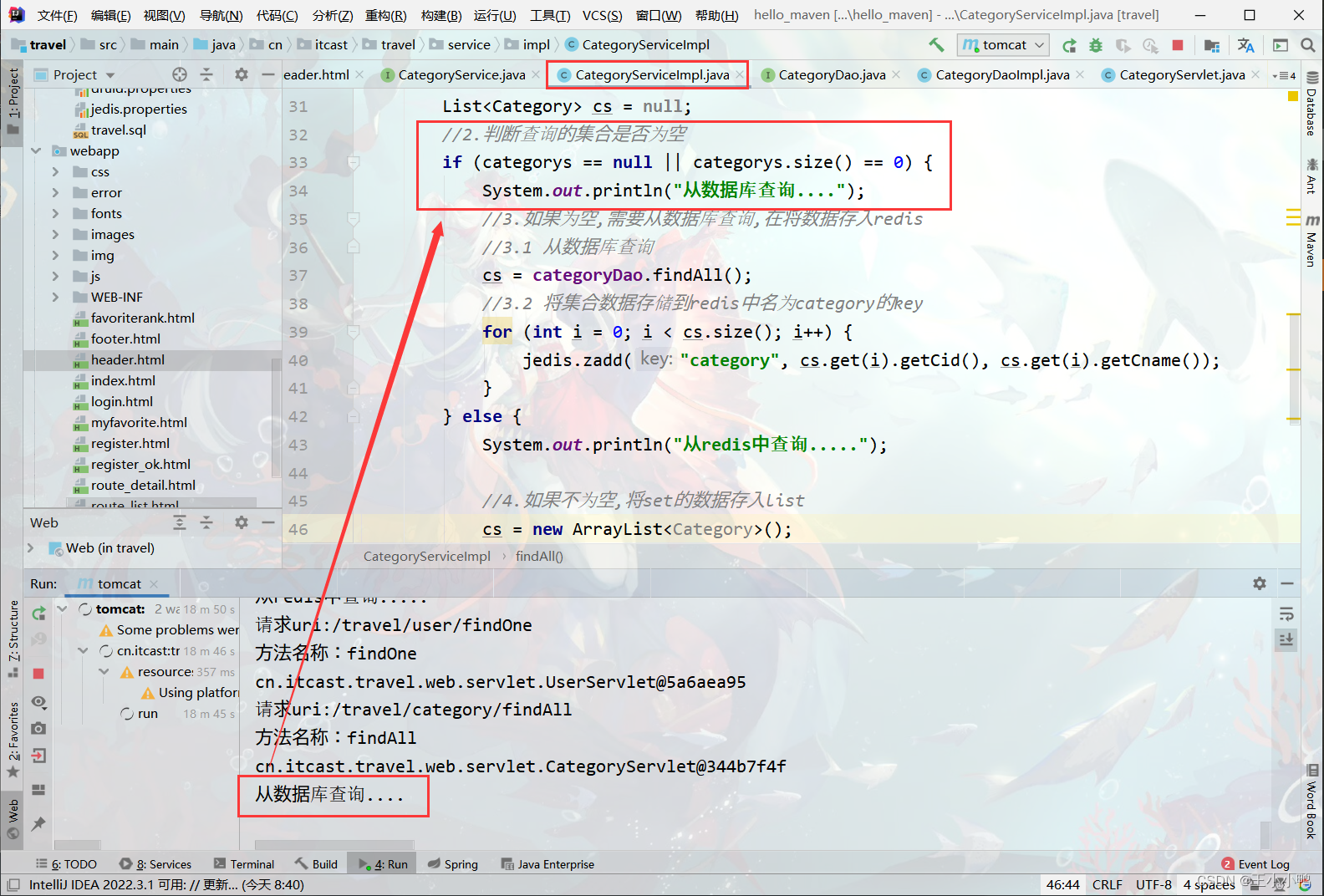Screen dimensions: 1324x896
Task: Open Project panel settings gear
Action: [x=242, y=74]
